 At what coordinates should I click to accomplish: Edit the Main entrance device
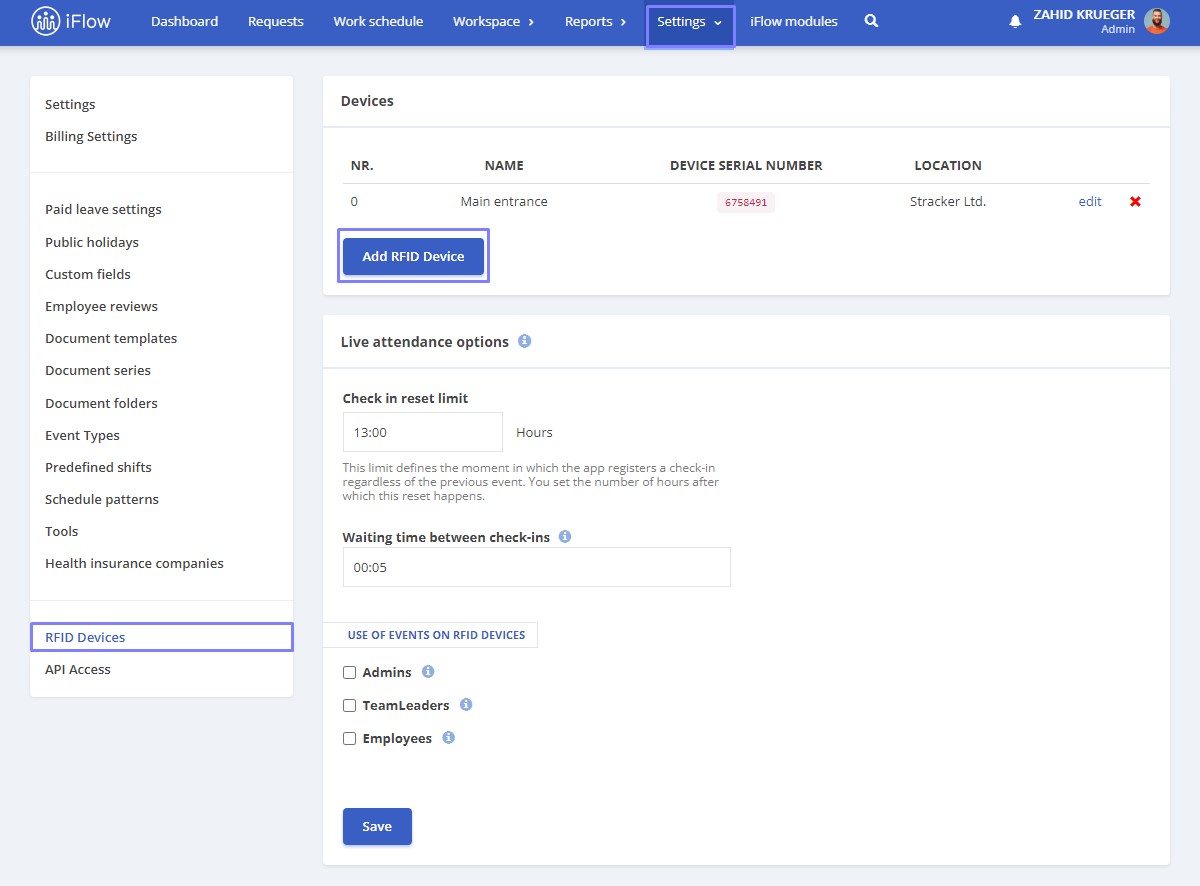pos(1090,202)
